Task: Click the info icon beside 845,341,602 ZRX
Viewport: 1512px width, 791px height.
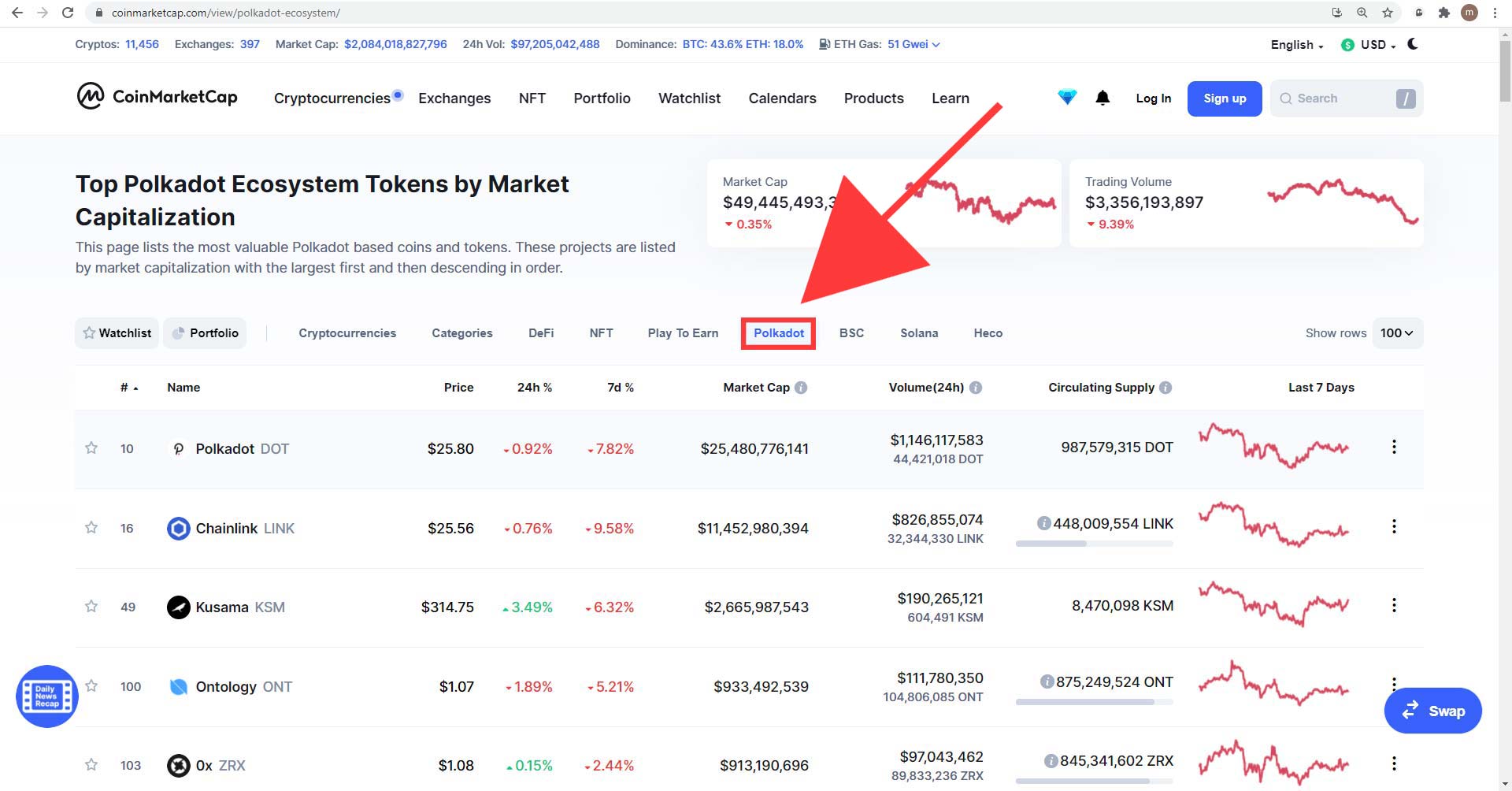Action: point(1051,761)
